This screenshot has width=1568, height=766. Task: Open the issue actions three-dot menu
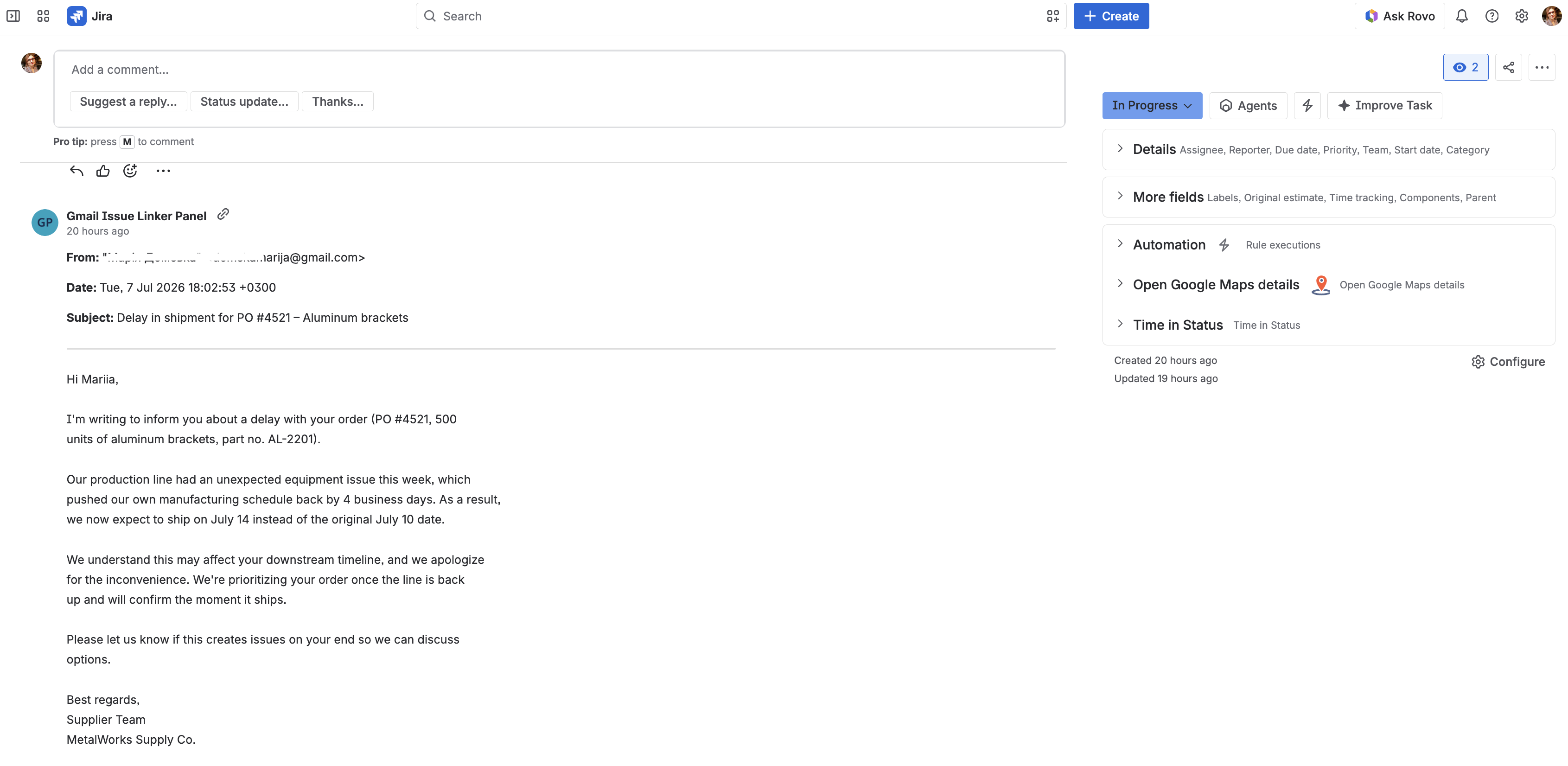pos(1541,68)
